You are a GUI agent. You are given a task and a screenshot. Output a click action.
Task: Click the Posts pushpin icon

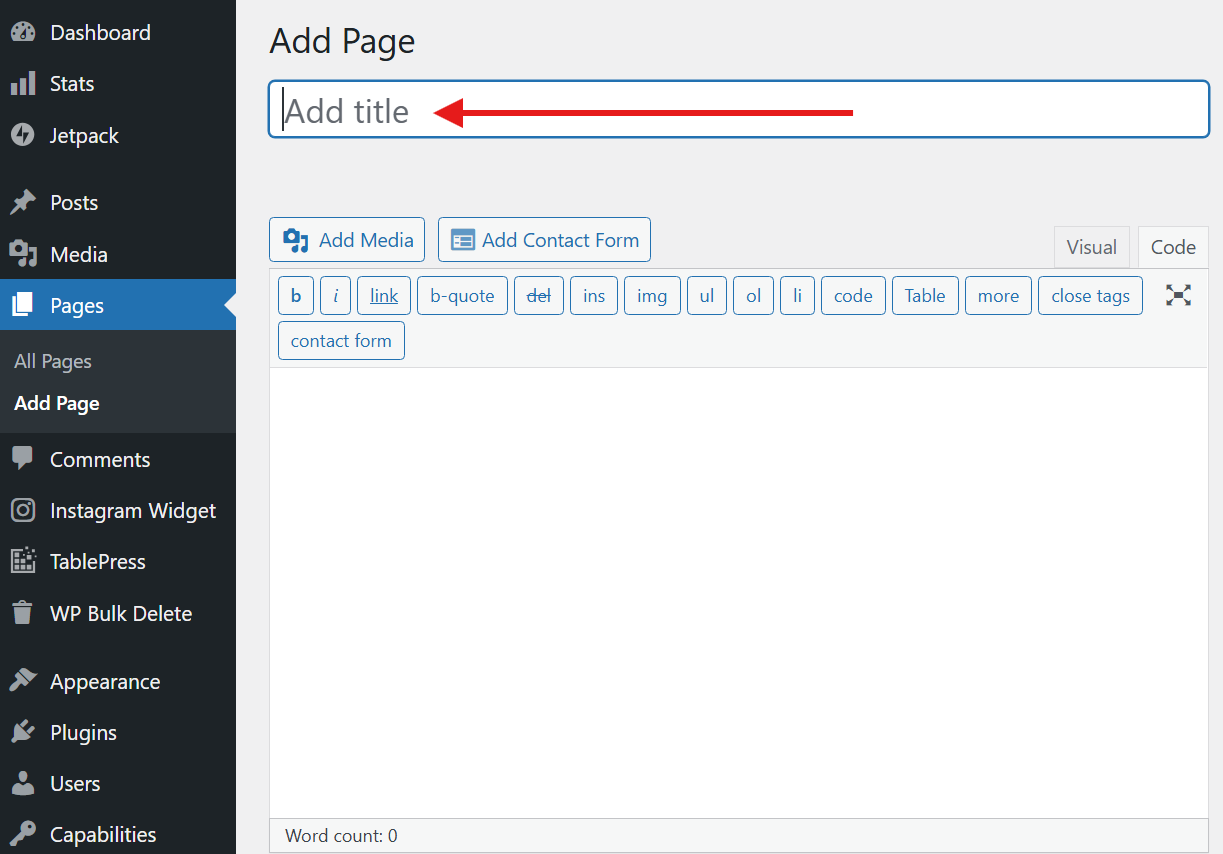tap(23, 202)
